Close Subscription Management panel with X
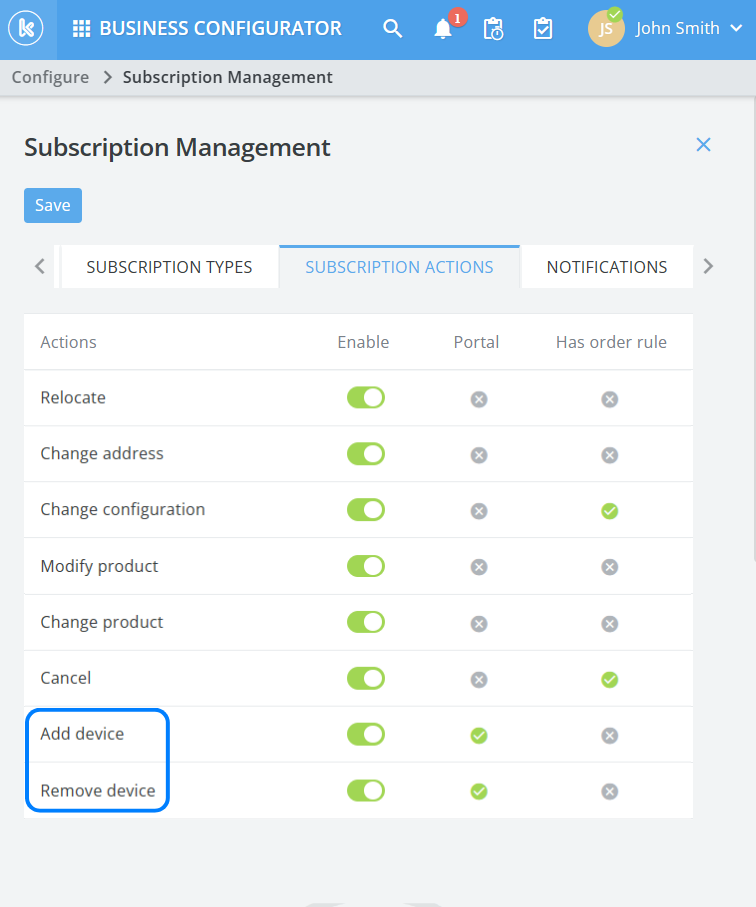The image size is (756, 907). (703, 145)
